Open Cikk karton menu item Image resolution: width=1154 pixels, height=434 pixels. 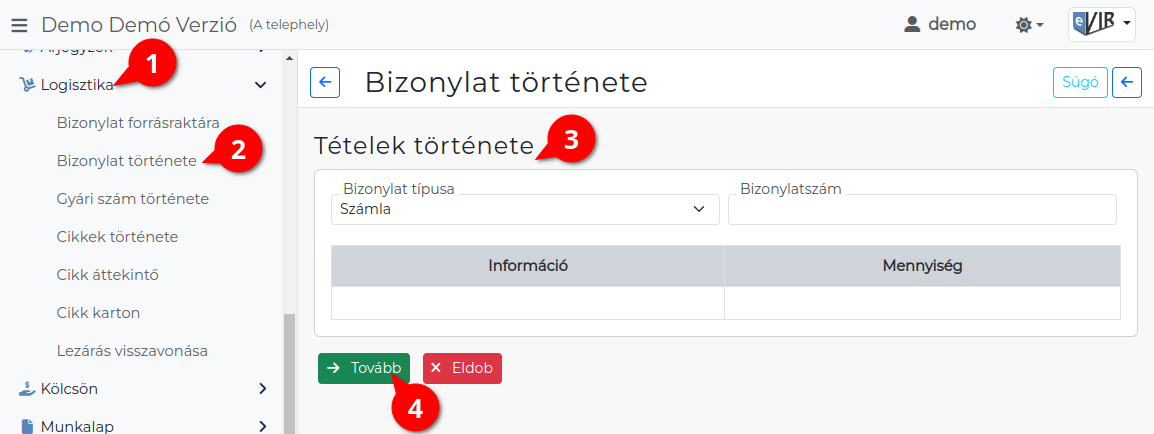[98, 313]
